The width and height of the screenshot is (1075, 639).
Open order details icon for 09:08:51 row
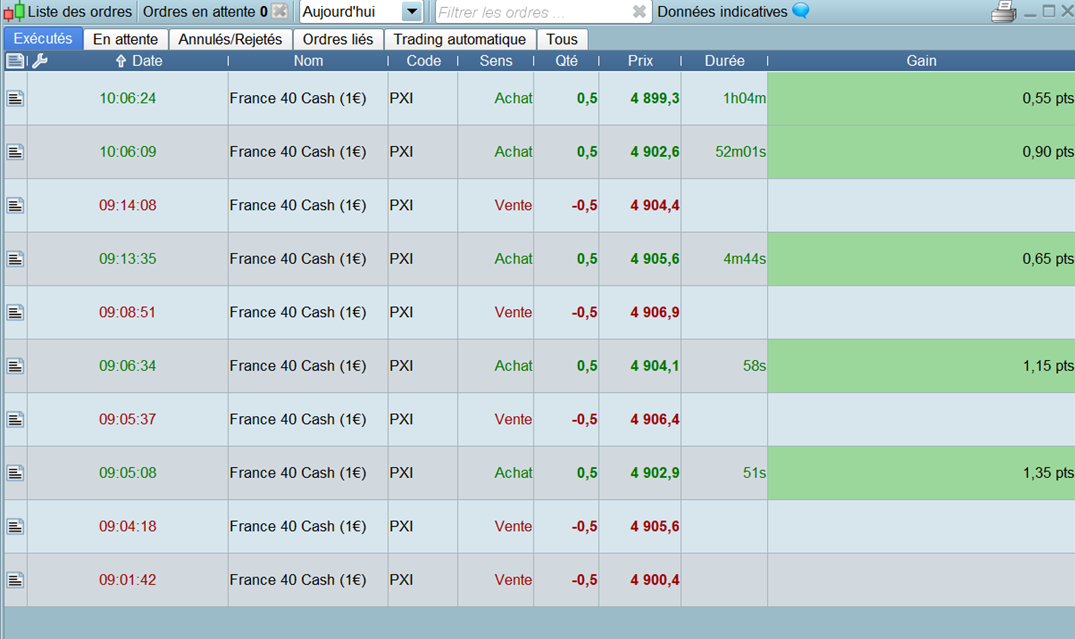[x=15, y=313]
